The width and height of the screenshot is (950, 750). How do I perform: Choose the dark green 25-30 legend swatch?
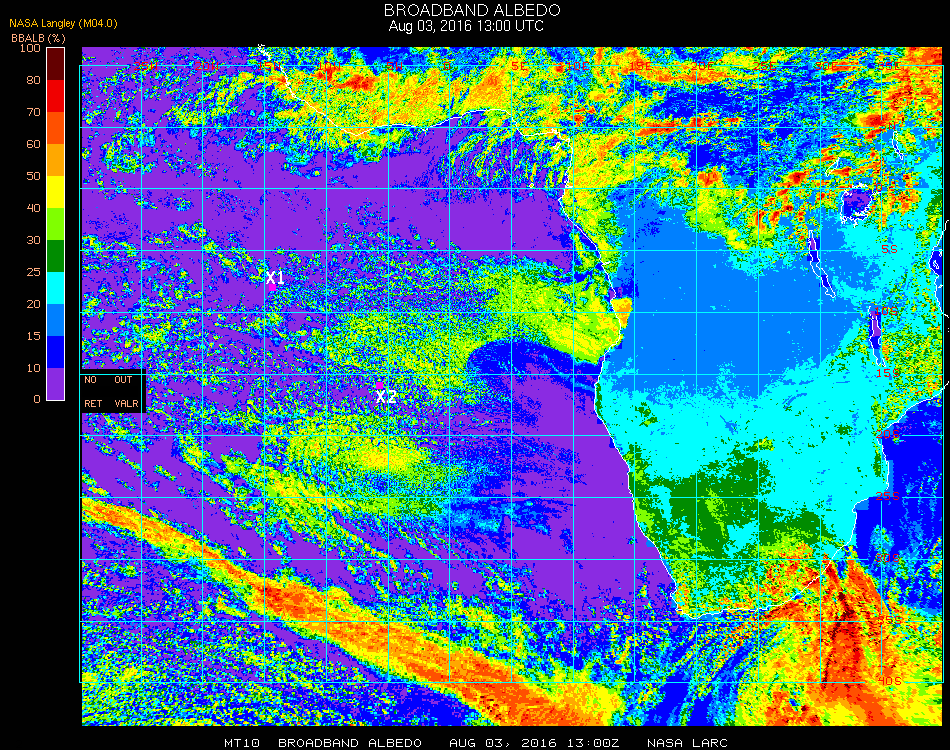(x=56, y=256)
